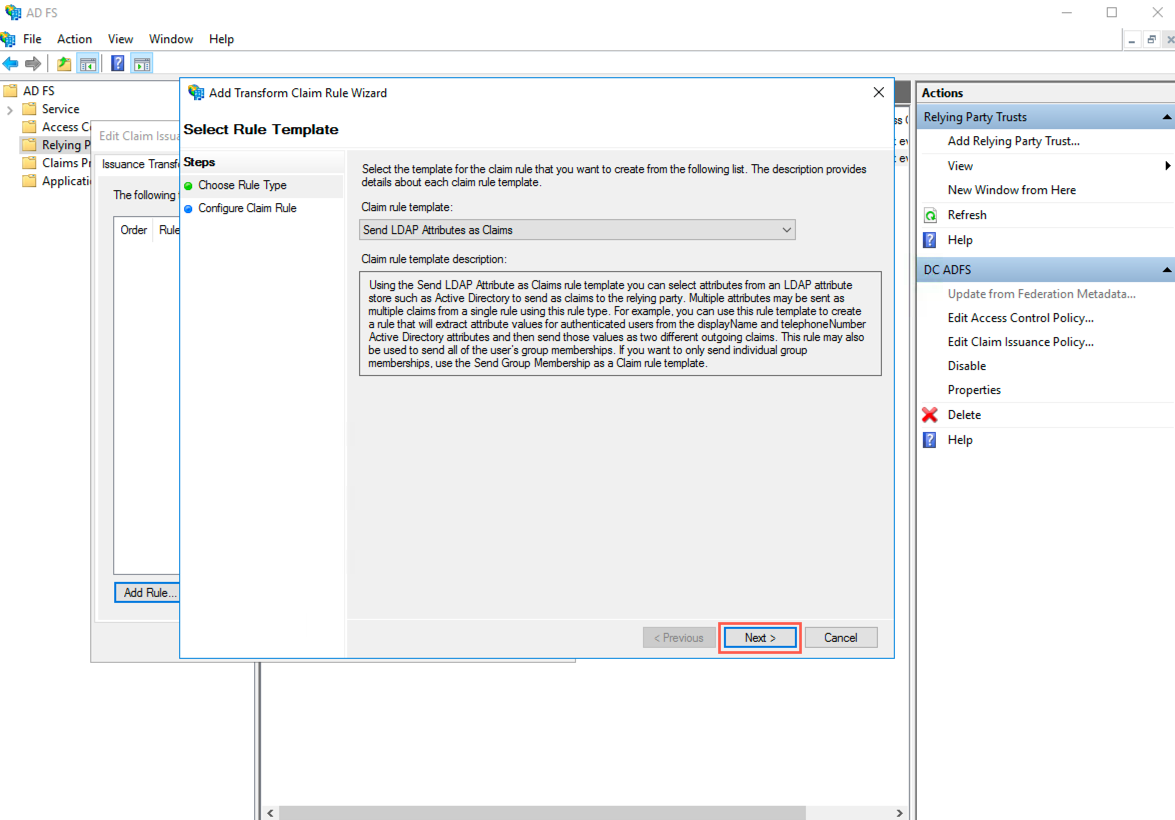Image resolution: width=1175 pixels, height=820 pixels.
Task: Open the Action menu
Action: pos(74,39)
